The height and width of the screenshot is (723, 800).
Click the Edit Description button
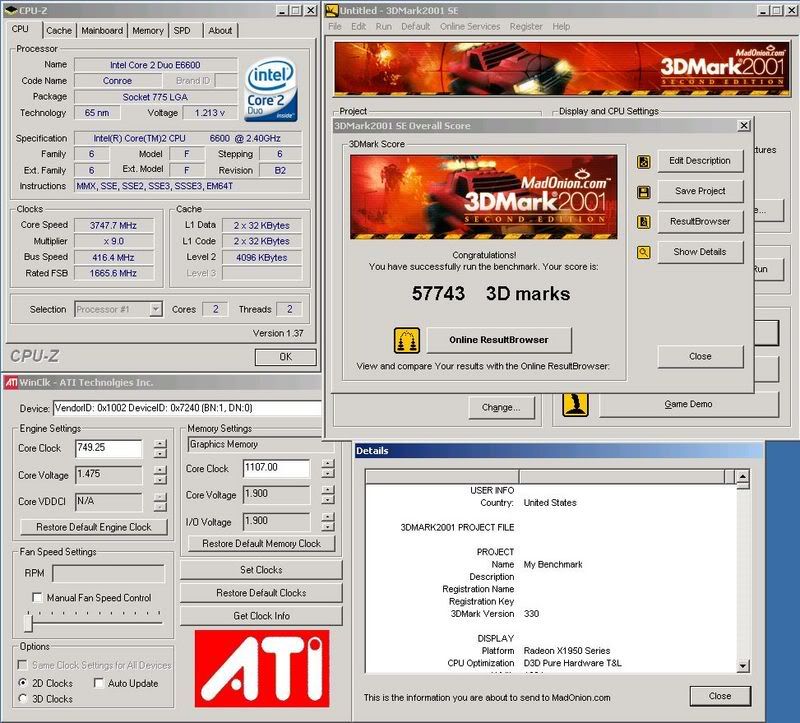699,161
